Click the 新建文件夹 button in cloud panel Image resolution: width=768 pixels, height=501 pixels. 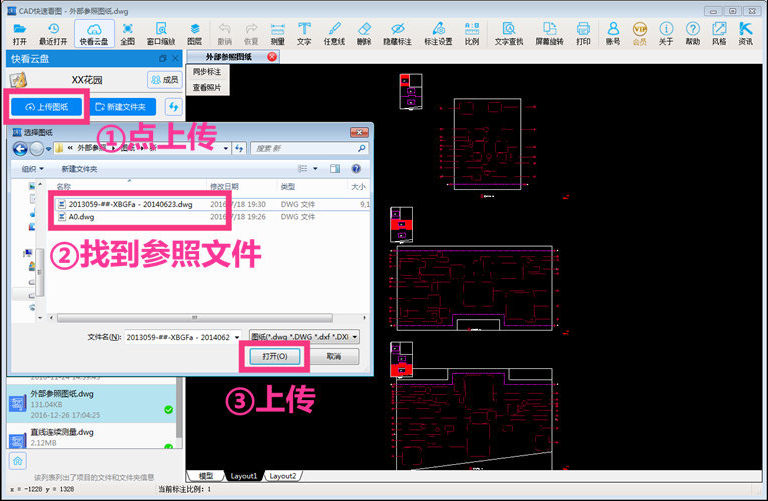coord(121,107)
